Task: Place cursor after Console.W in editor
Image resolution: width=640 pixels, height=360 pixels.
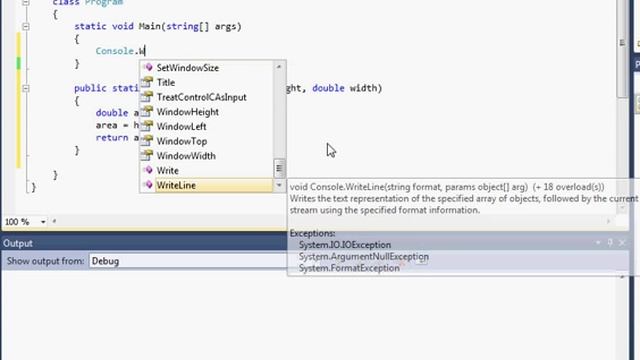Action: click(x=145, y=51)
